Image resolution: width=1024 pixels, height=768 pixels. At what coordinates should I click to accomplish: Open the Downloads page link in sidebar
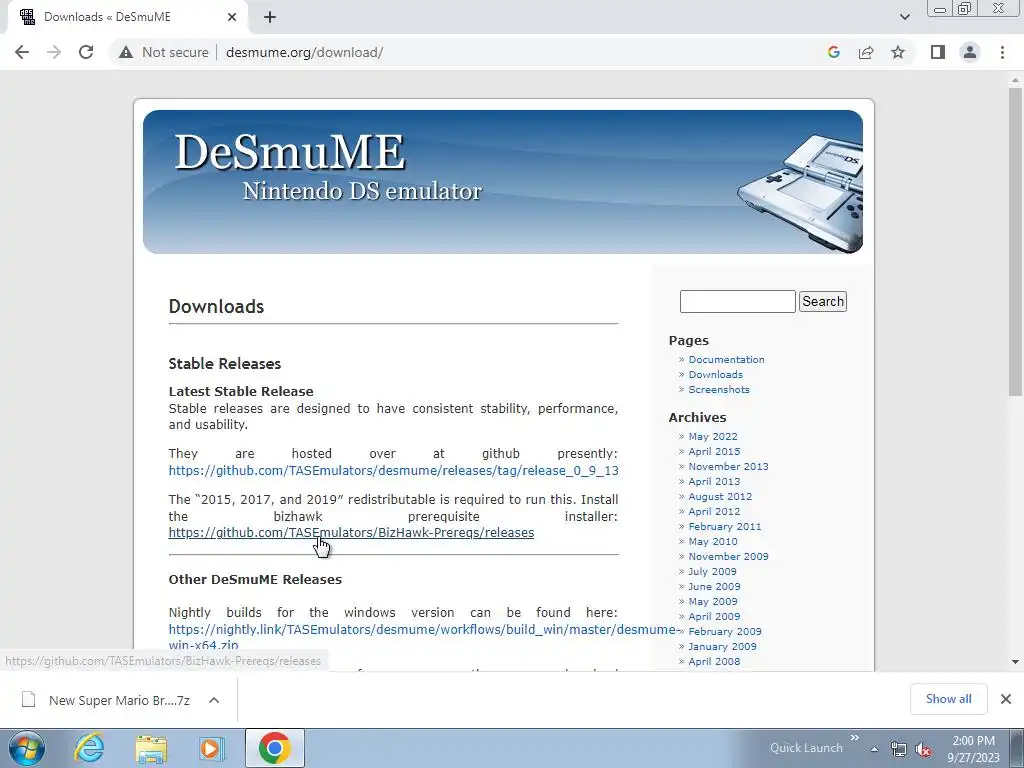[x=715, y=375]
